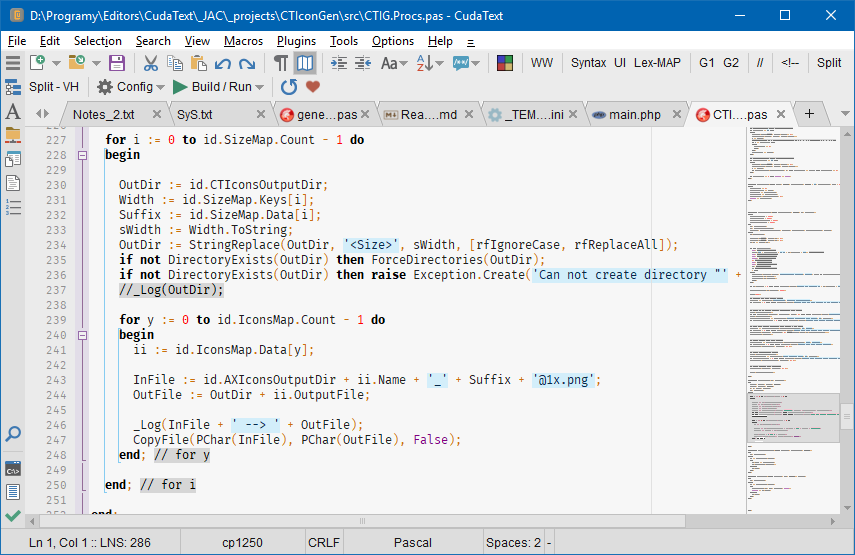
Task: Click the Syntax toolbar button
Action: 588,63
